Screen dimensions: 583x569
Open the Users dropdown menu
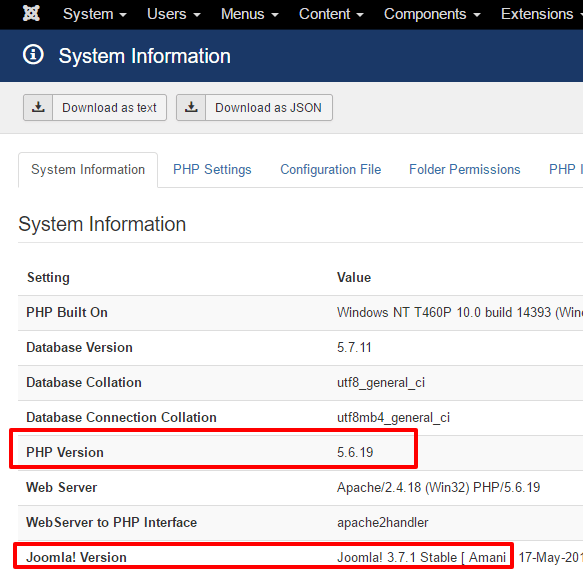point(174,14)
